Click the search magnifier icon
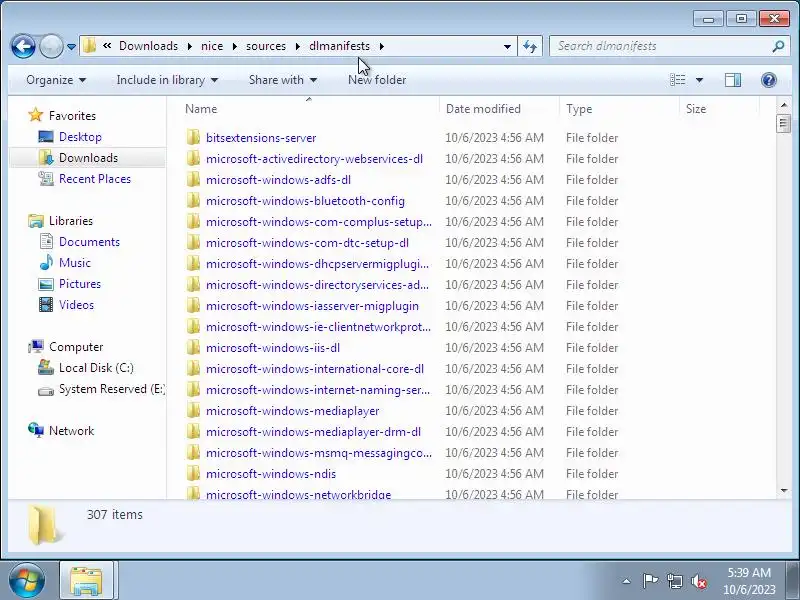 [778, 46]
